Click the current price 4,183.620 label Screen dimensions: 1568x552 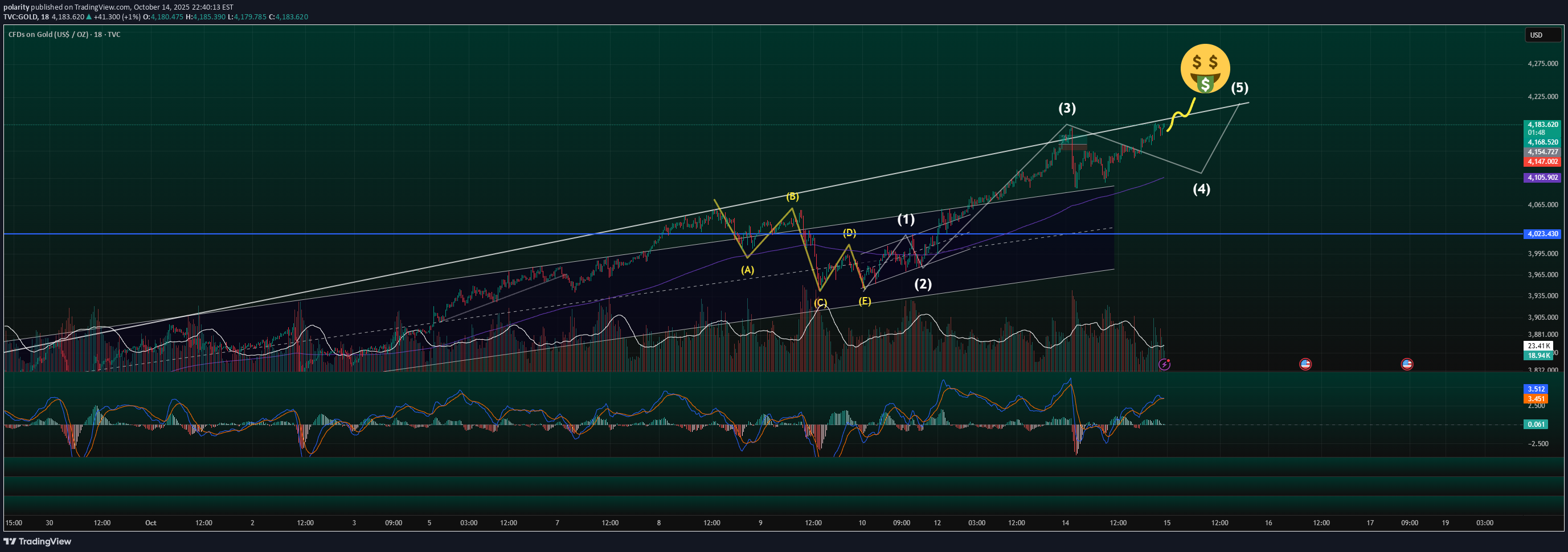(1542, 125)
